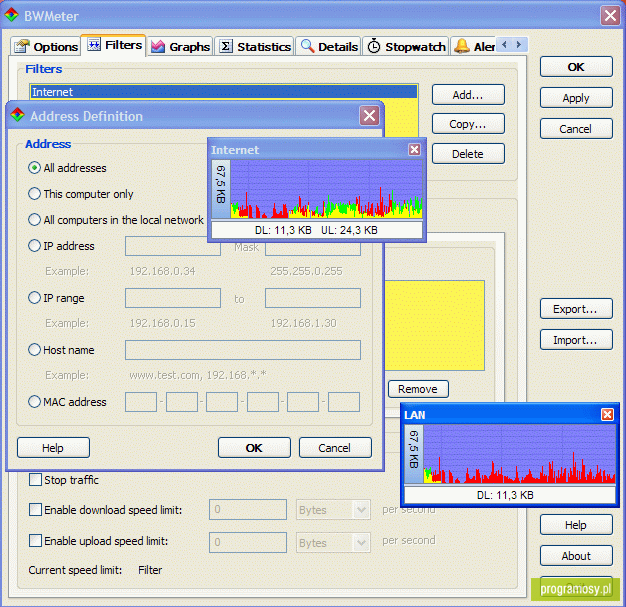Screen dimensions: 626x607
Task: Click the Stopwatch clock icon
Action: (374, 46)
